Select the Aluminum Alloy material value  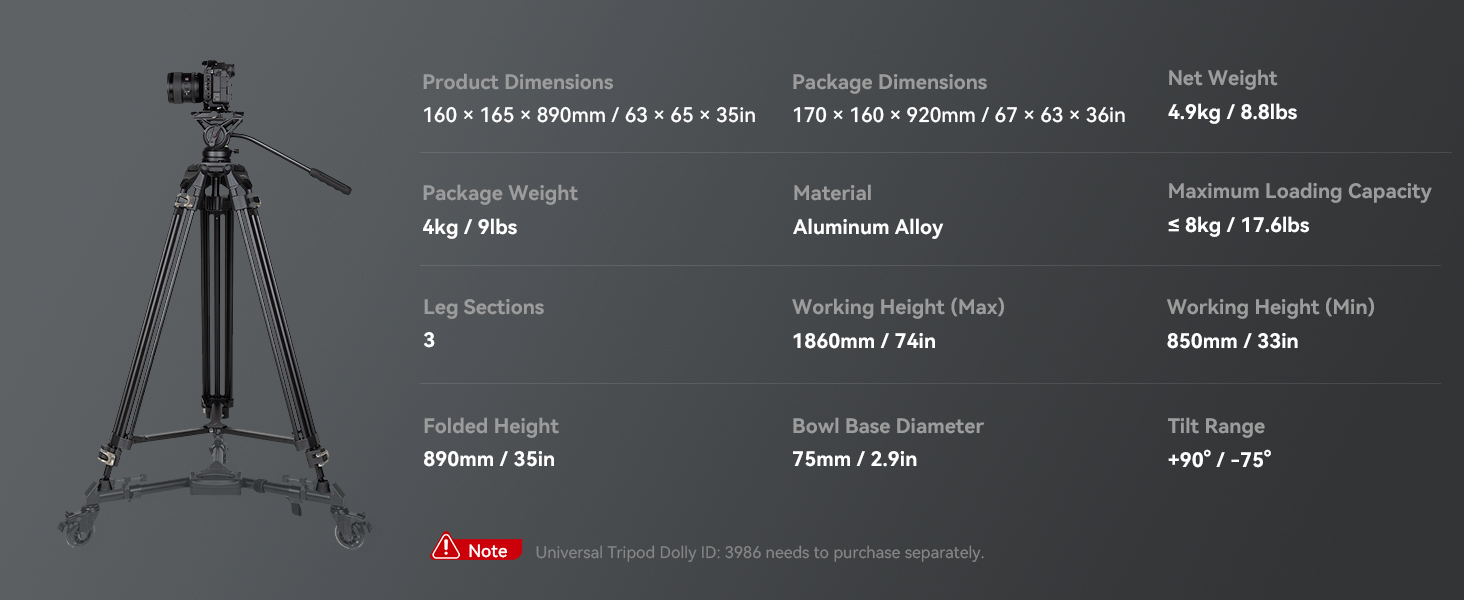pyautogui.click(x=867, y=227)
